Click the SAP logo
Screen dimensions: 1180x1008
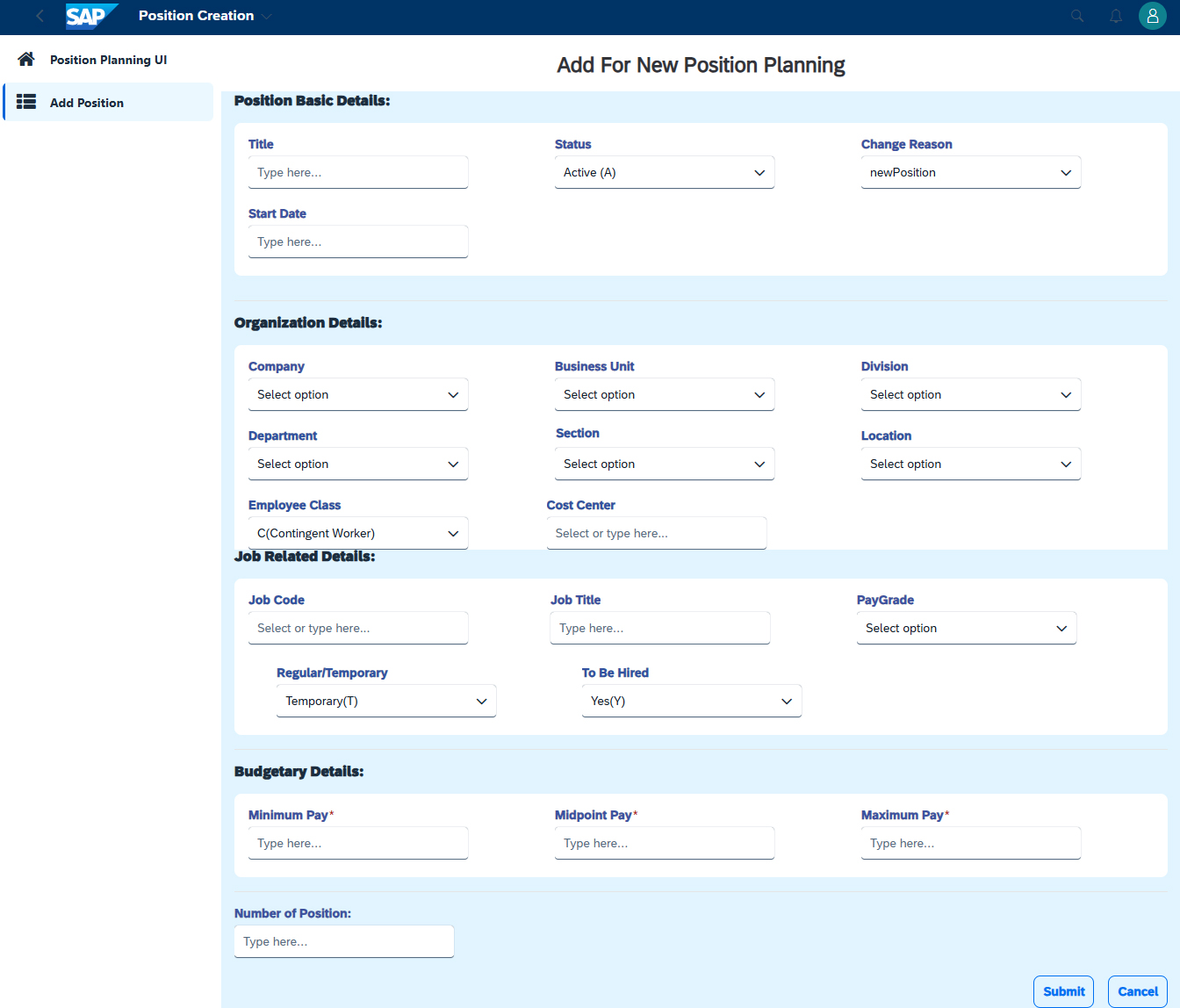[x=90, y=16]
